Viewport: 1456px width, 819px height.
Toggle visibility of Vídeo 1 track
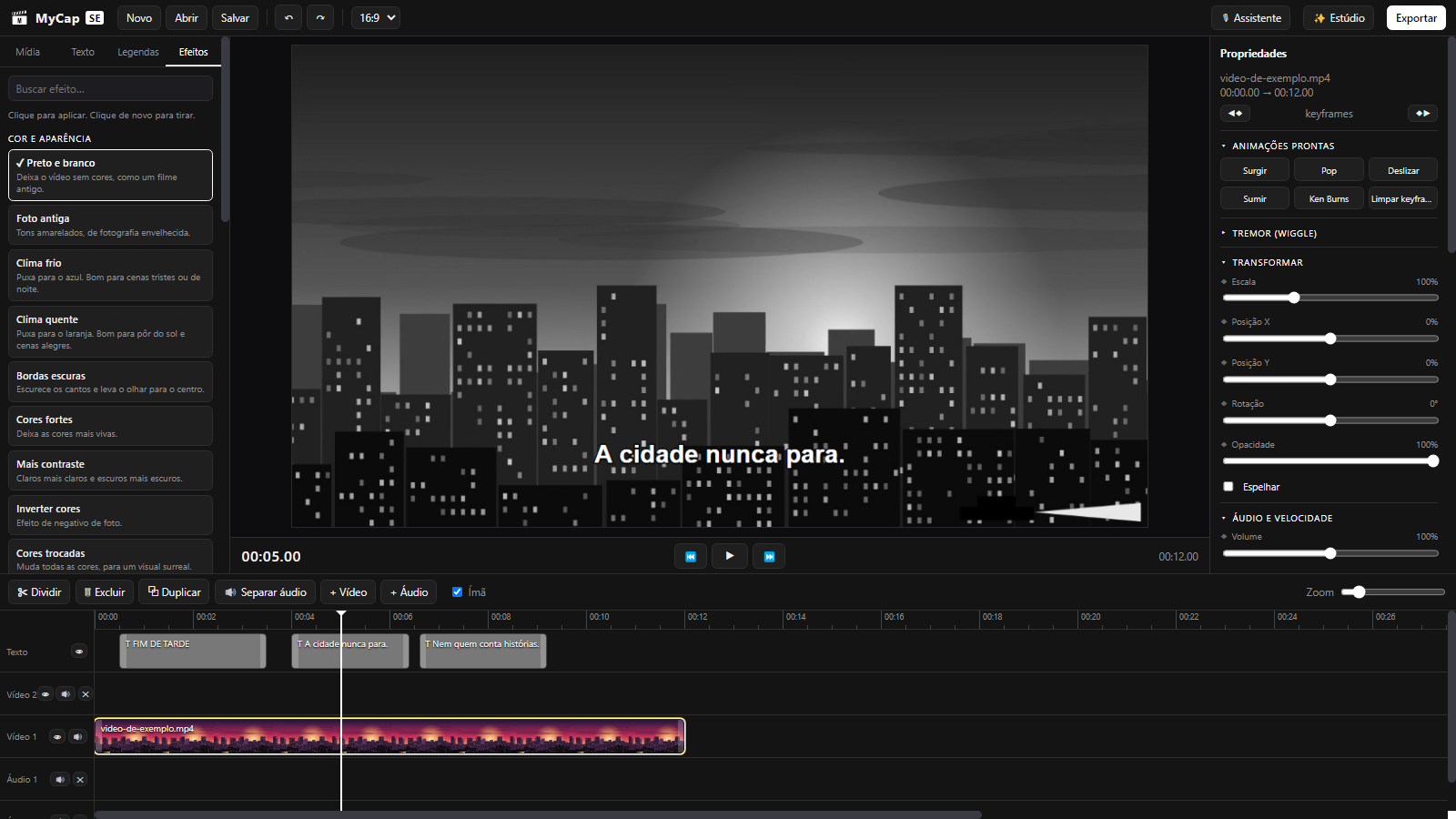[57, 737]
